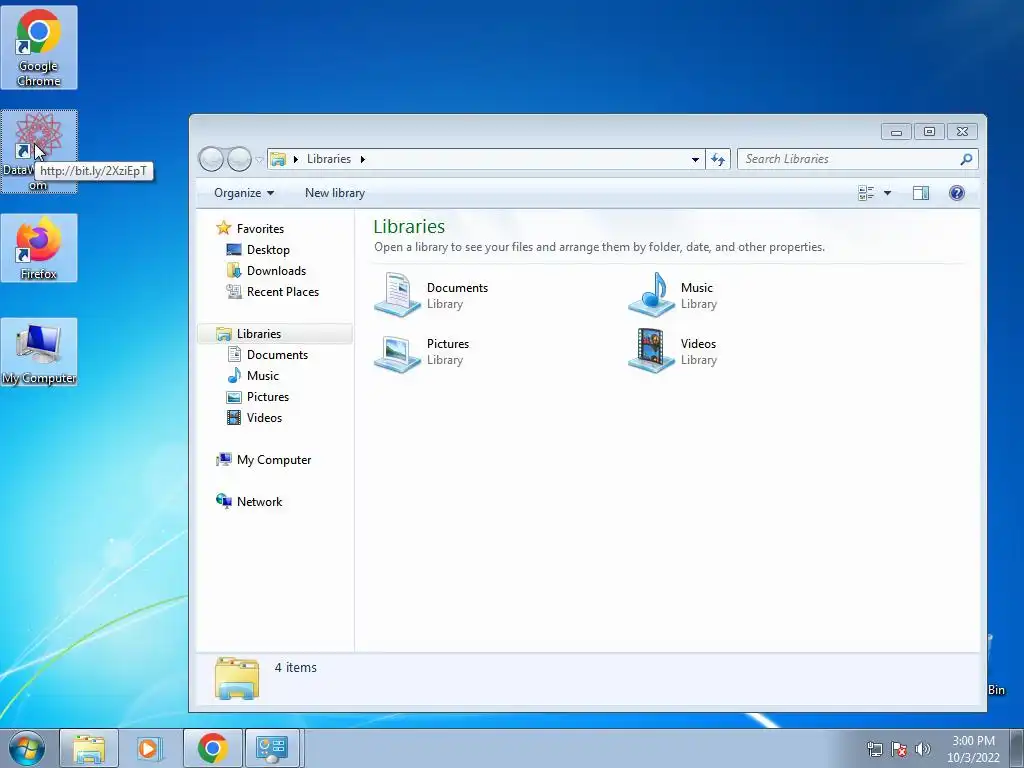Viewport: 1024px width, 768px height.
Task: Open the Organize dropdown menu
Action: pos(244,193)
